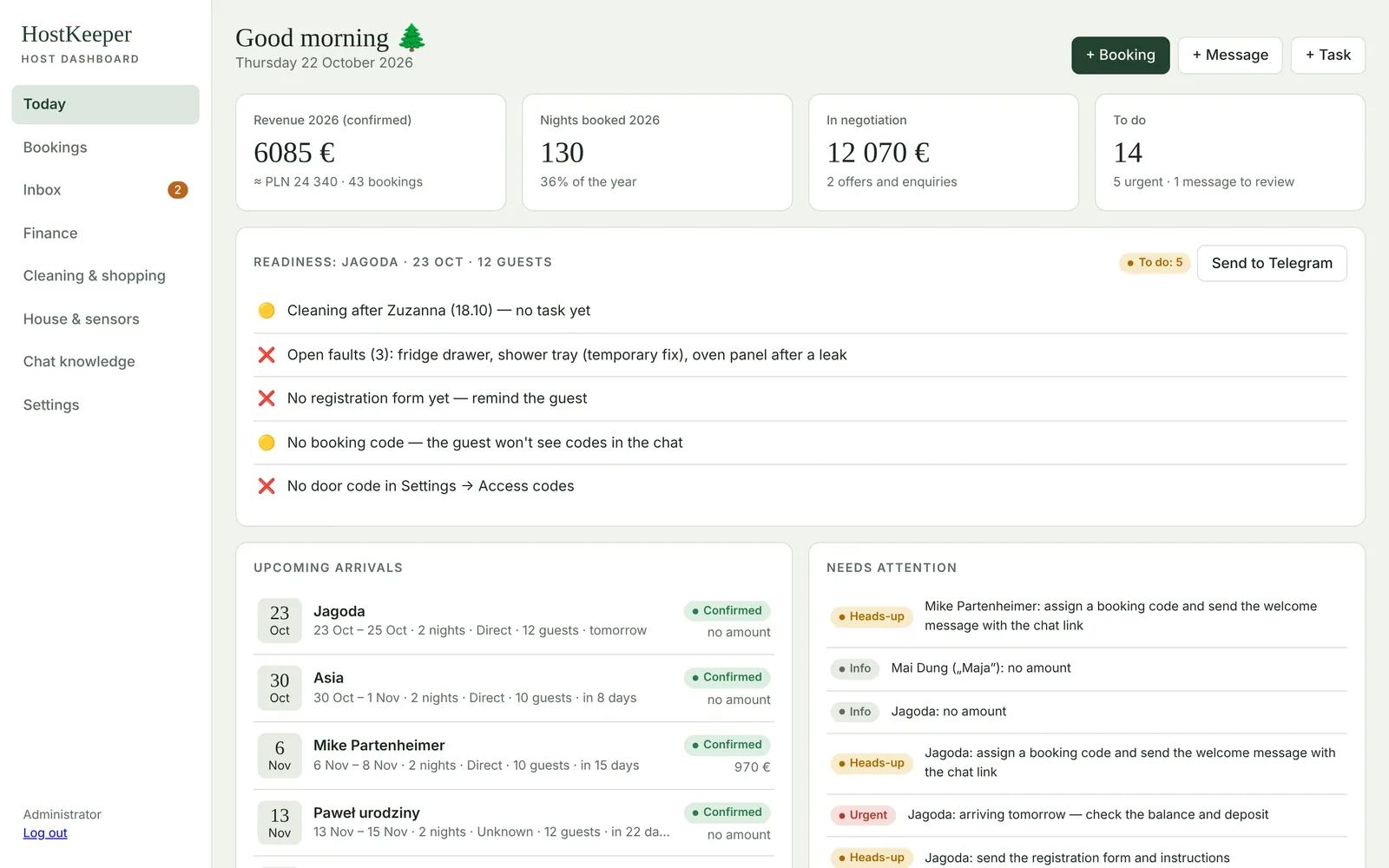Open the Inbox section
The width and height of the screenshot is (1389, 868).
pos(105,190)
